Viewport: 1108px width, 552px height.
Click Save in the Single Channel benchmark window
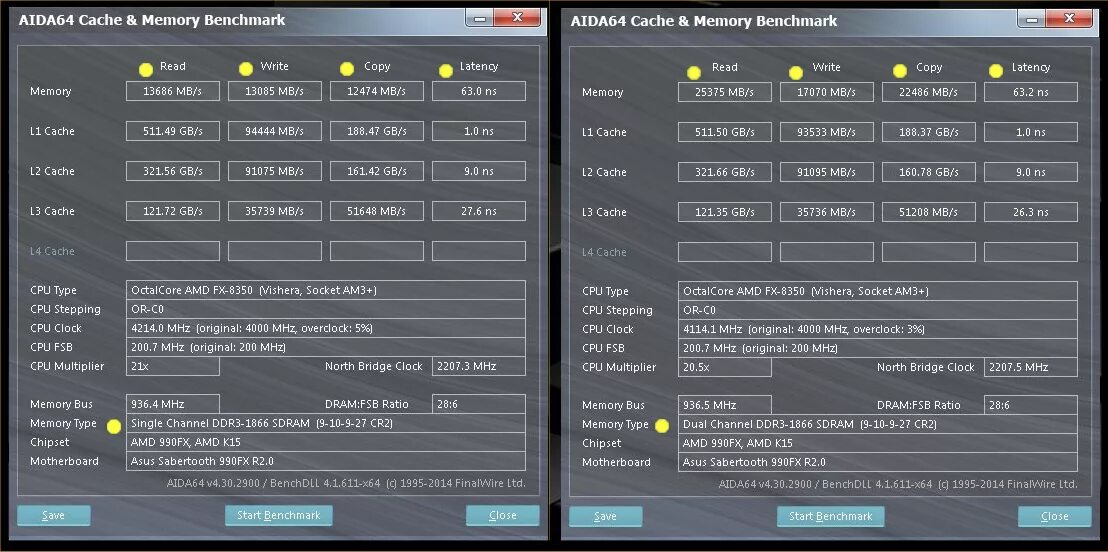tap(54, 515)
